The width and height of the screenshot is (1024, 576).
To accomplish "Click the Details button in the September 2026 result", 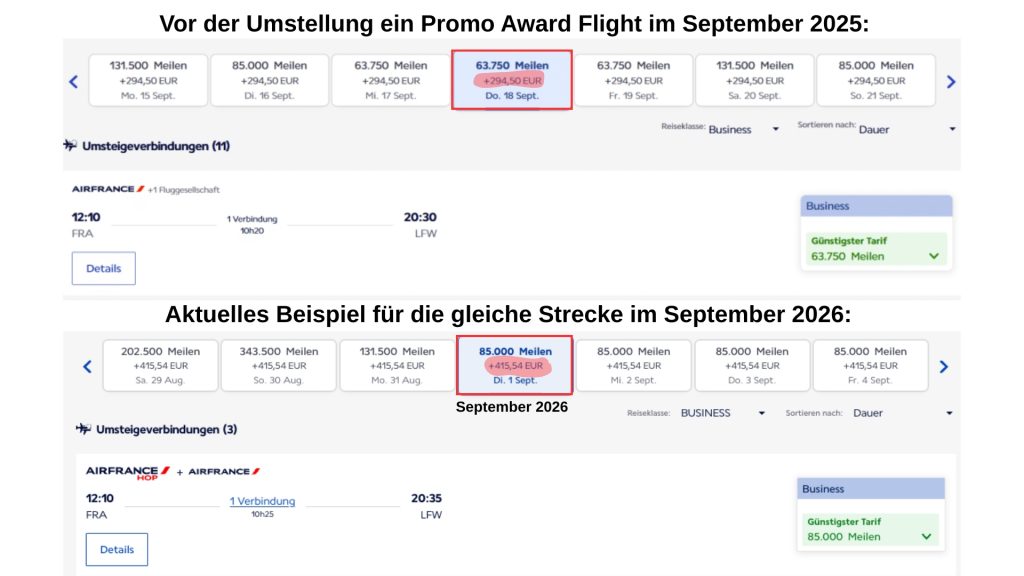I will click(117, 549).
